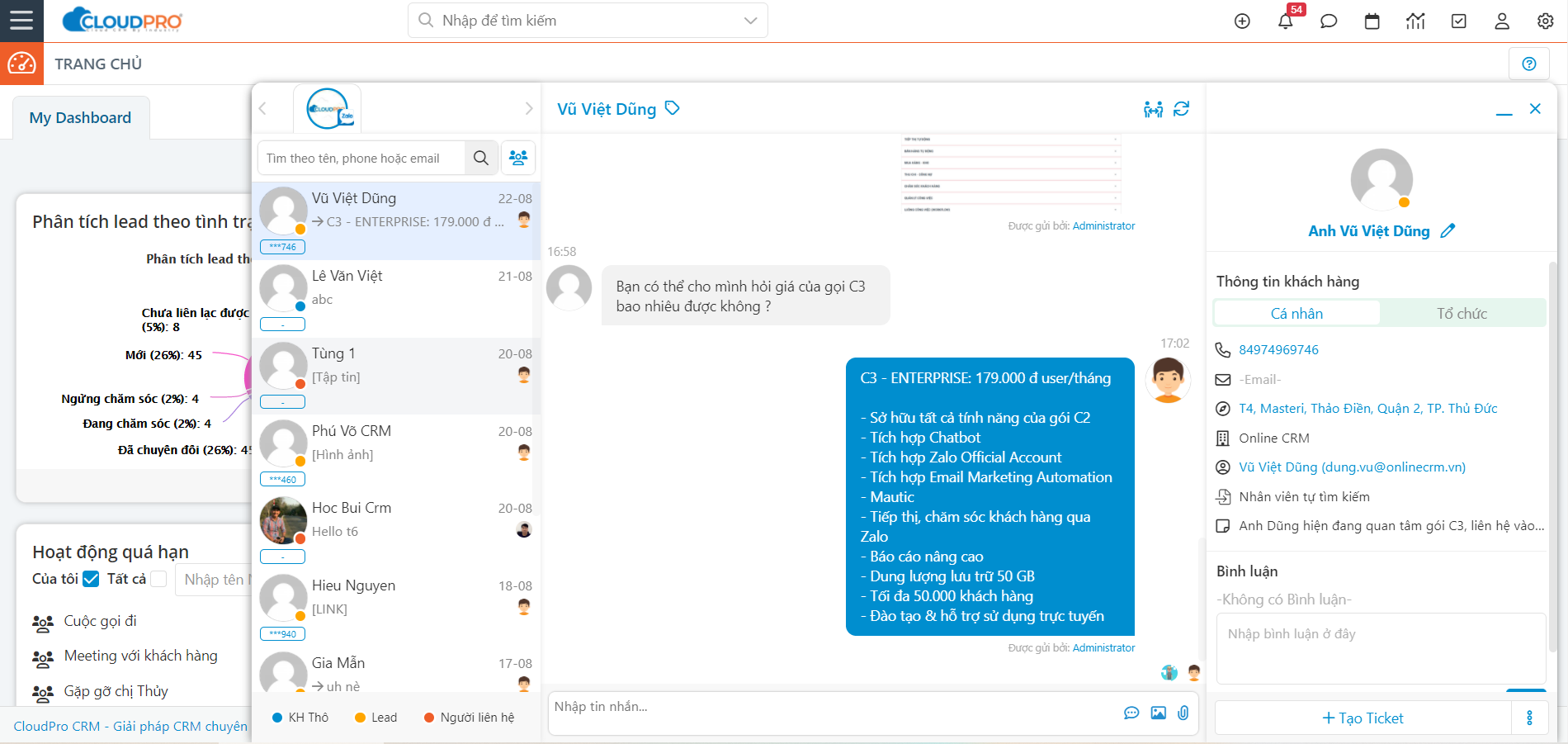Click the Tạo Ticket button

pos(1363,718)
